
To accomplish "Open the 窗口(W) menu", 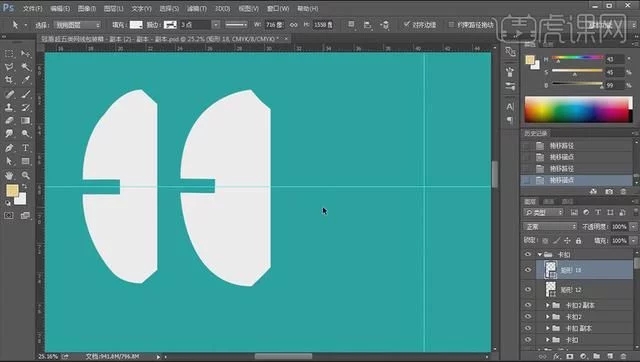I will tap(278, 8).
